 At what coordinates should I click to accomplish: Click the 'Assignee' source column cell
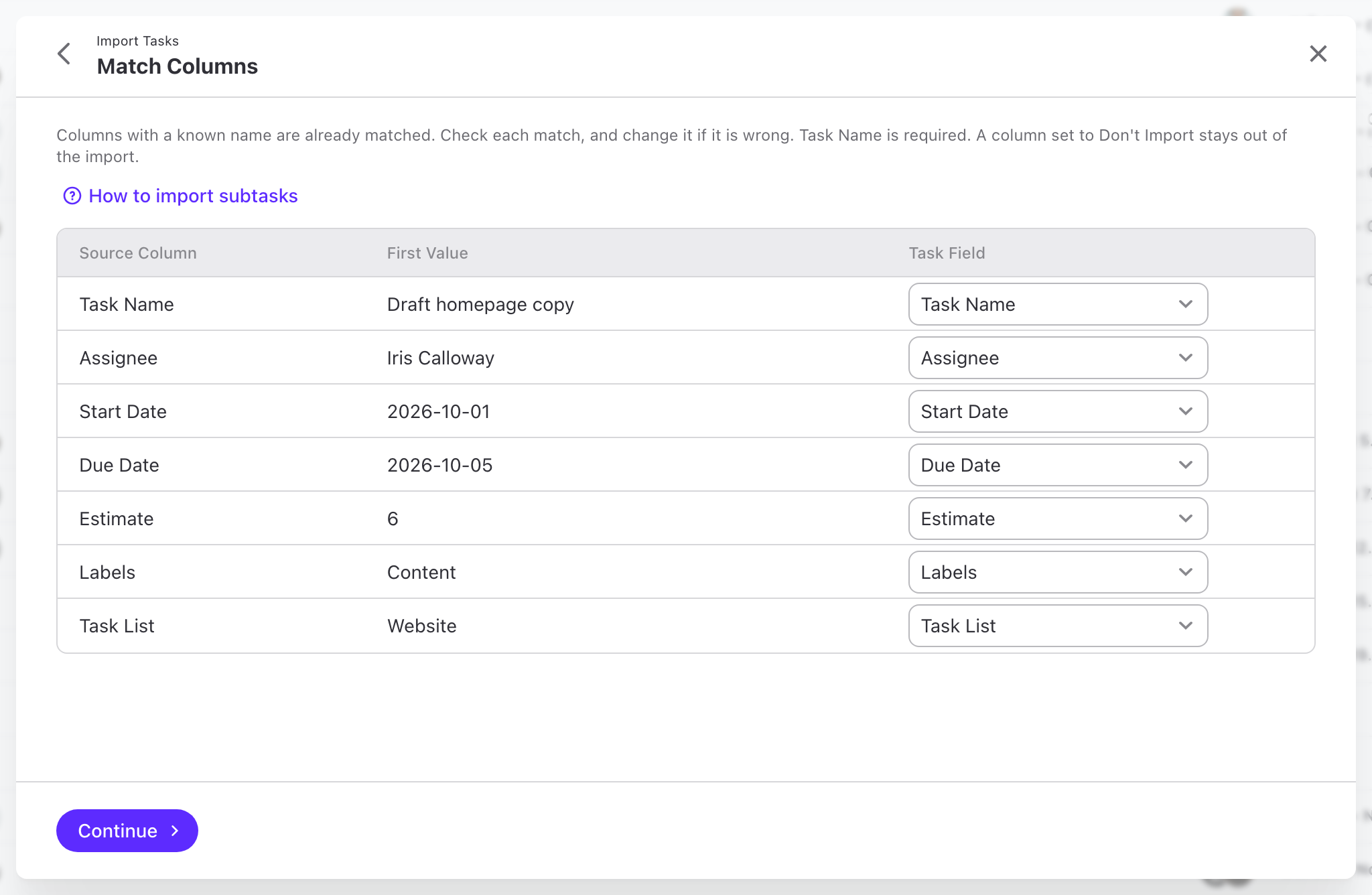(x=119, y=358)
